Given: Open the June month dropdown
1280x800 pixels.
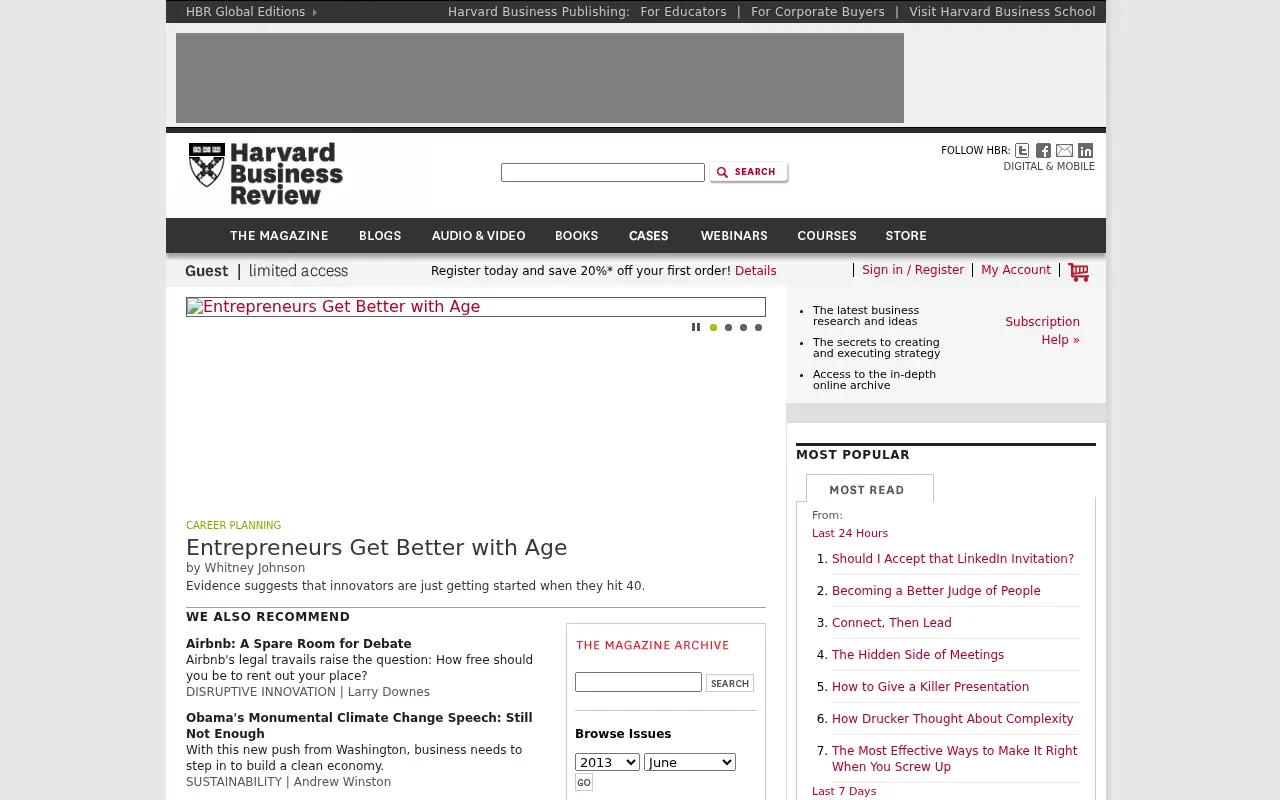Looking at the screenshot, I should (x=690, y=762).
